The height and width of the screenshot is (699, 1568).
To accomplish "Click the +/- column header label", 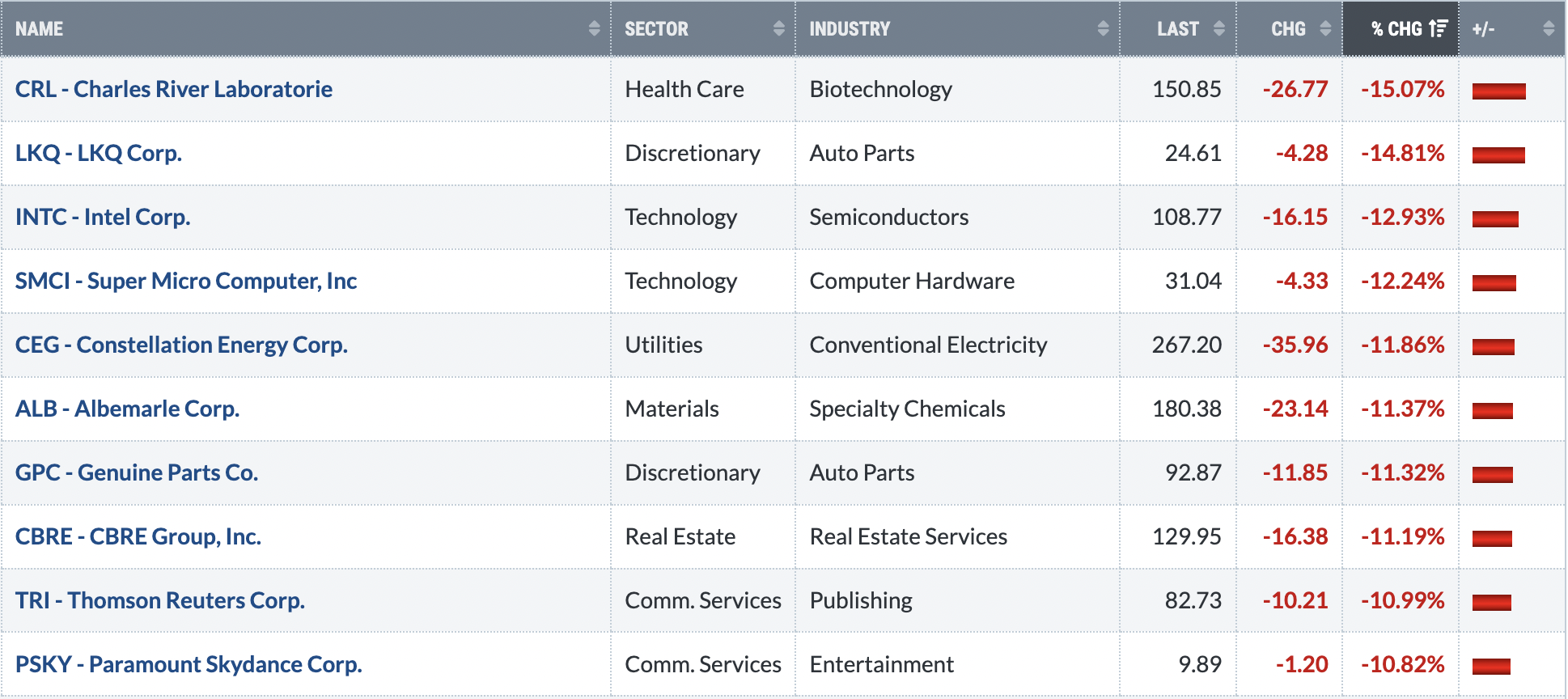I will click(1483, 29).
